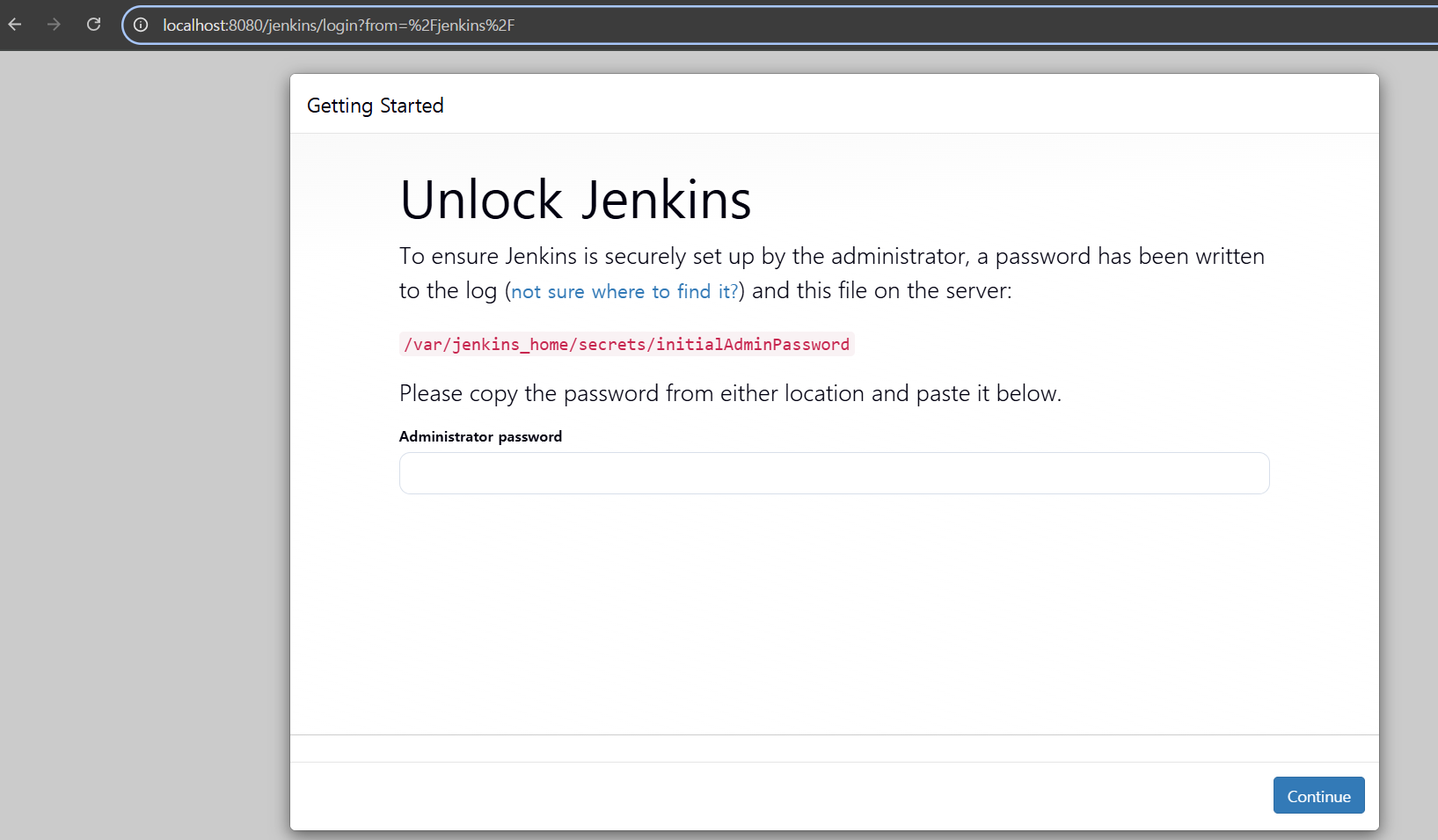
Task: Focus the Administrator password field
Action: [834, 473]
